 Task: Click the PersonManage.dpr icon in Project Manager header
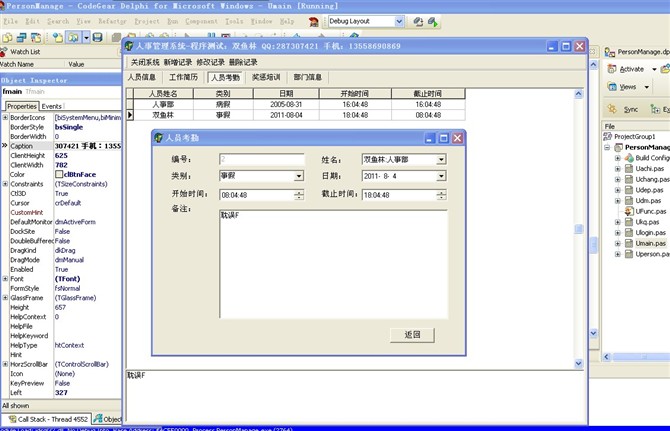point(610,52)
